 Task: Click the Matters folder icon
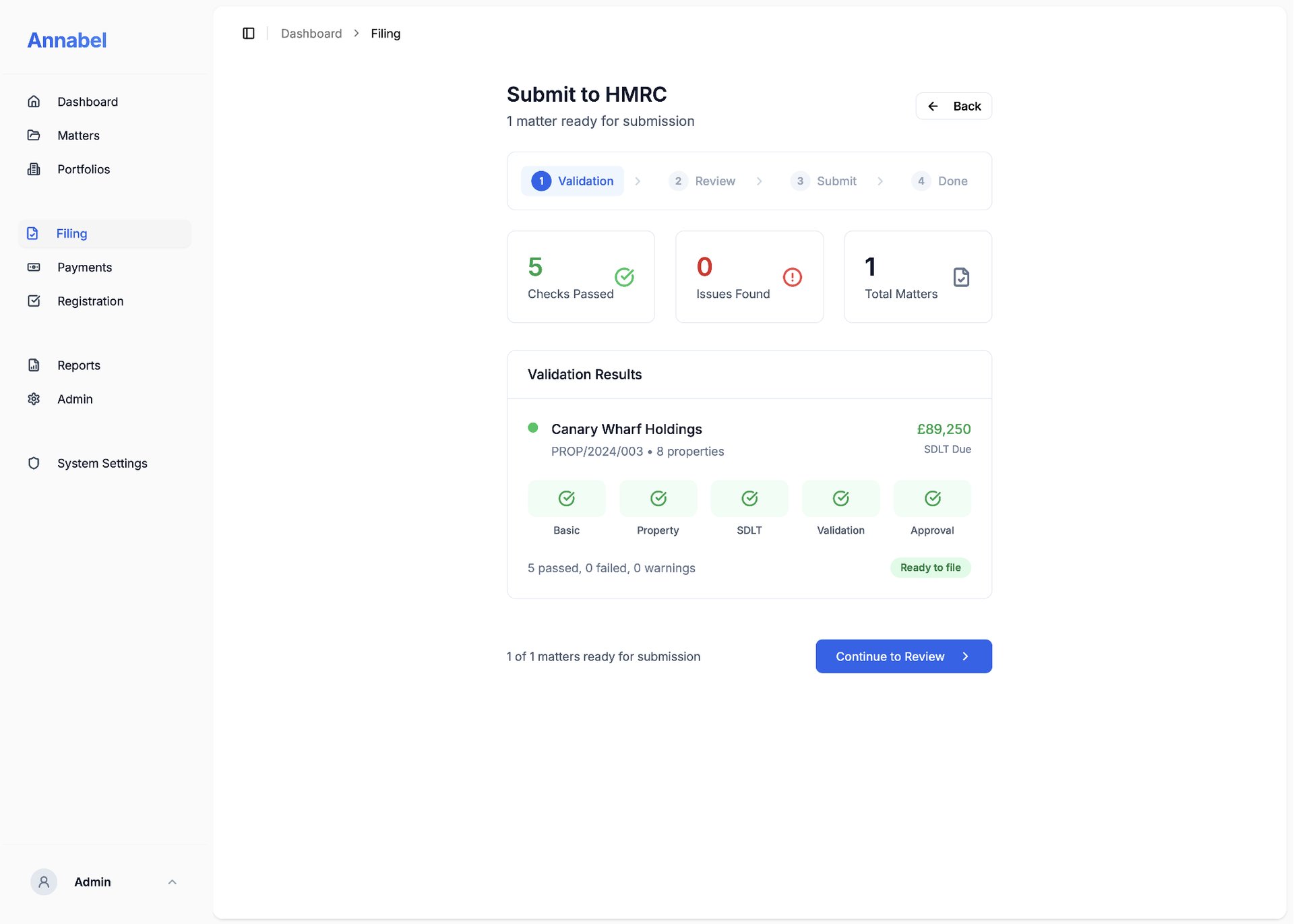pyautogui.click(x=34, y=135)
